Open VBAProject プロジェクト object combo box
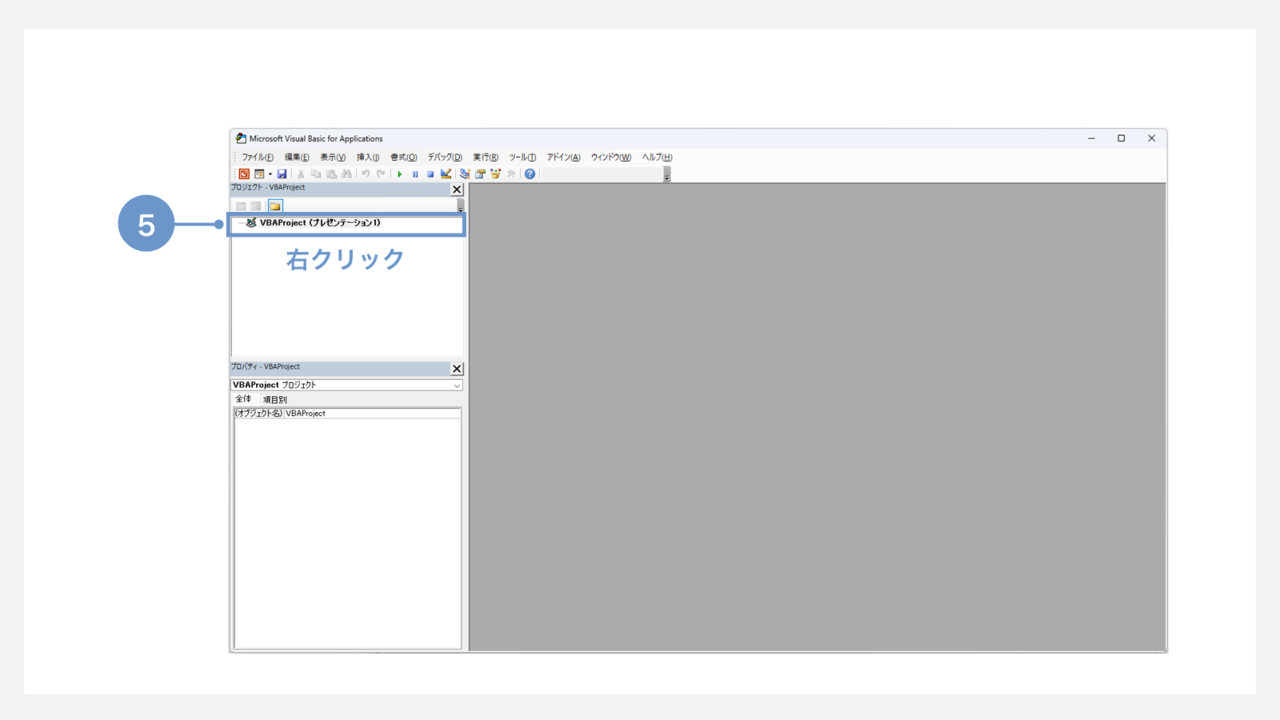 [347, 385]
